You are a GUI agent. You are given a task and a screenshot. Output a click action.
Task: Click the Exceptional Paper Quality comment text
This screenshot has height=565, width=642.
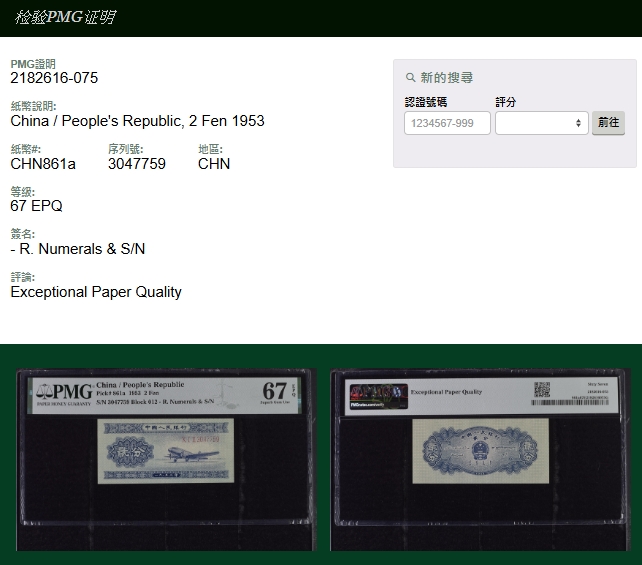pos(96,292)
